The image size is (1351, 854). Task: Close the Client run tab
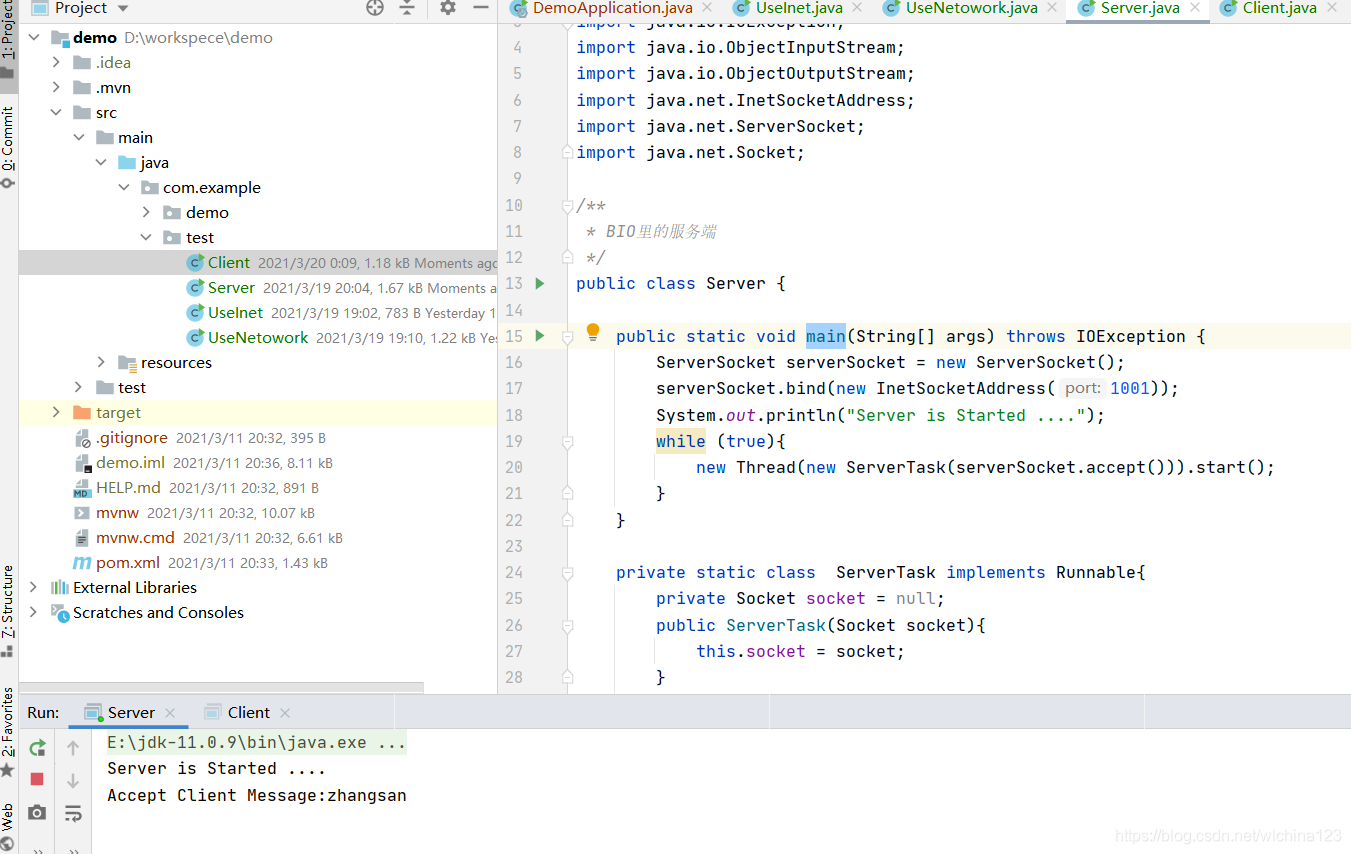tap(285, 713)
